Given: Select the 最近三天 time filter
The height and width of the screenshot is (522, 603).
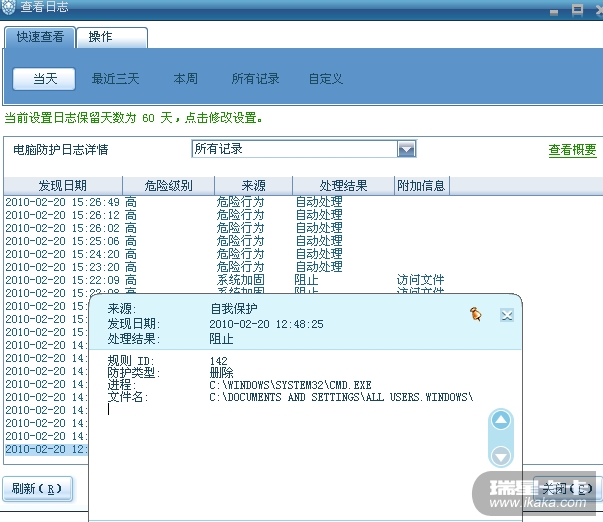Looking at the screenshot, I should [x=115, y=79].
